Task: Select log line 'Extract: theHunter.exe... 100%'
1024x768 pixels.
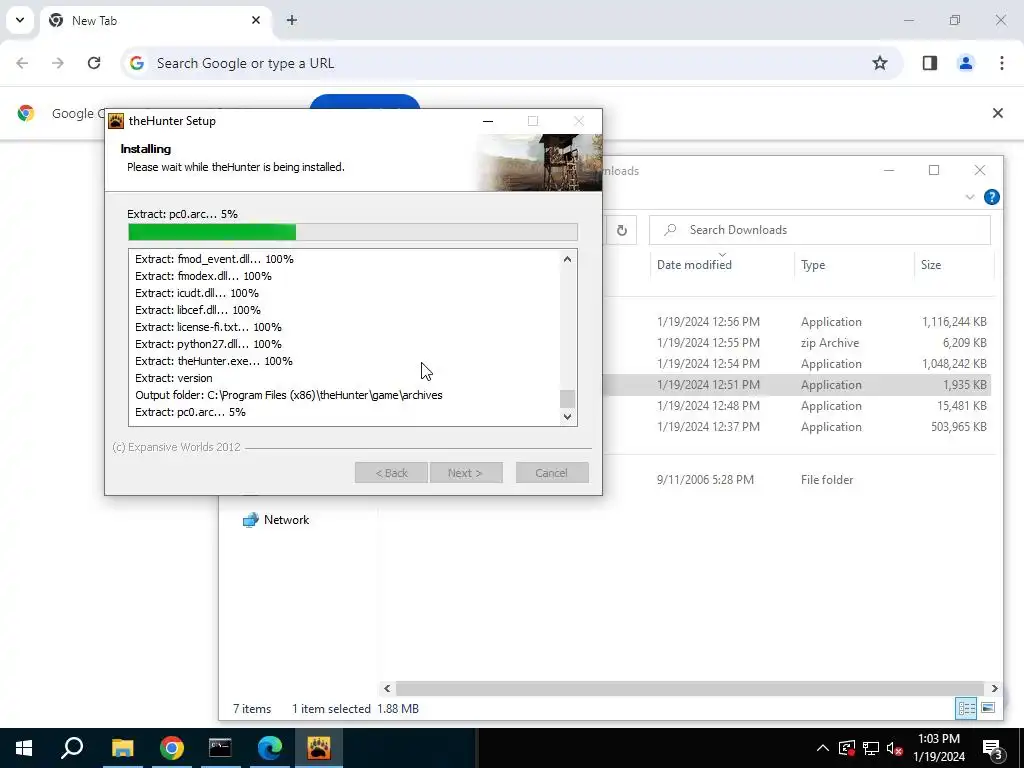Action: click(x=214, y=361)
